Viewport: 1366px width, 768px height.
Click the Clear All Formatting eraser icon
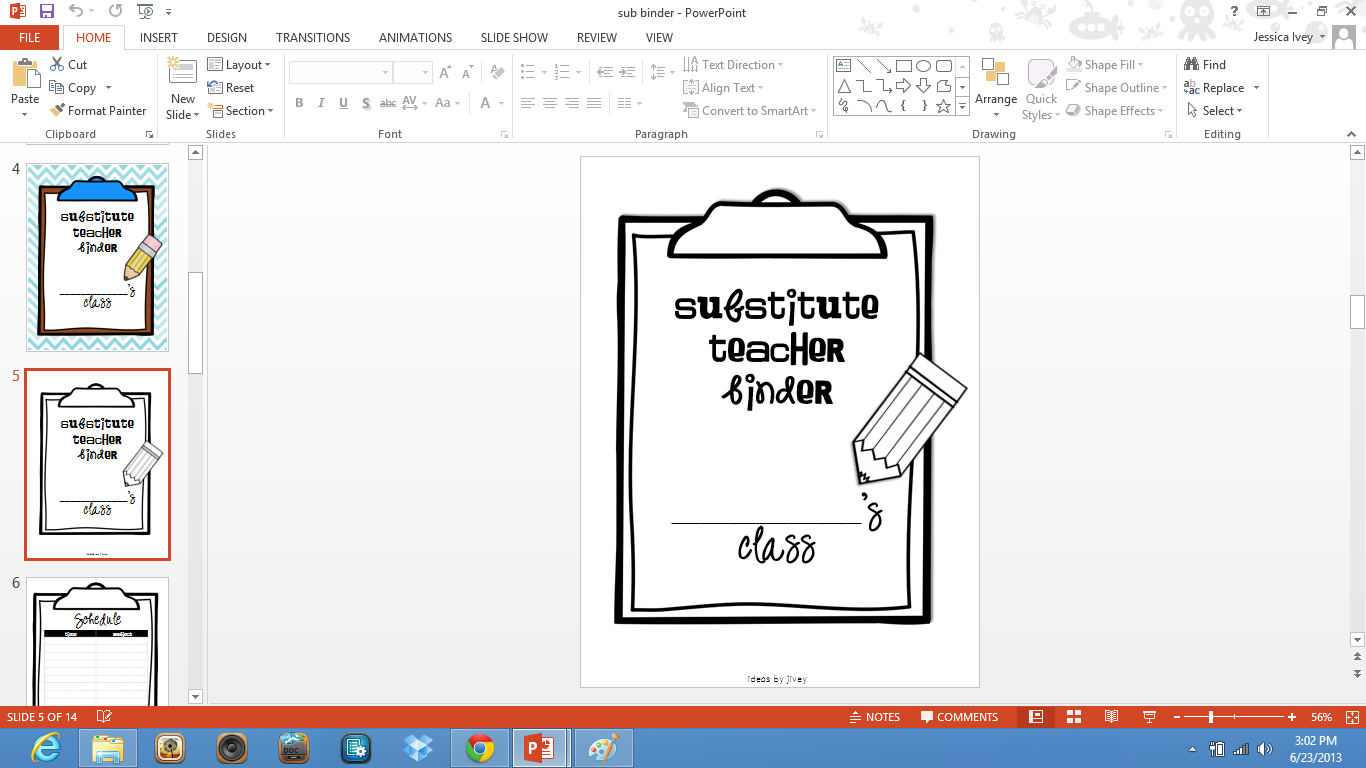coord(498,73)
